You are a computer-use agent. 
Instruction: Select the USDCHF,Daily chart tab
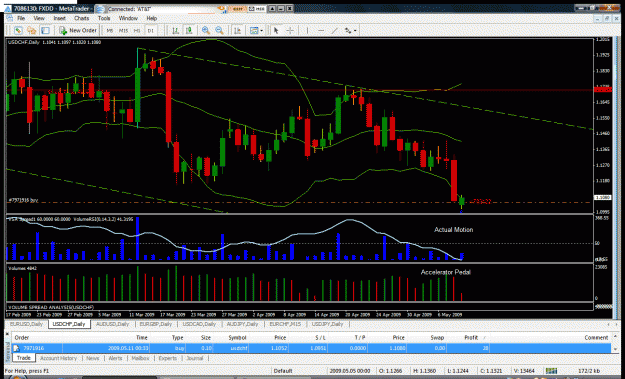tap(69, 324)
